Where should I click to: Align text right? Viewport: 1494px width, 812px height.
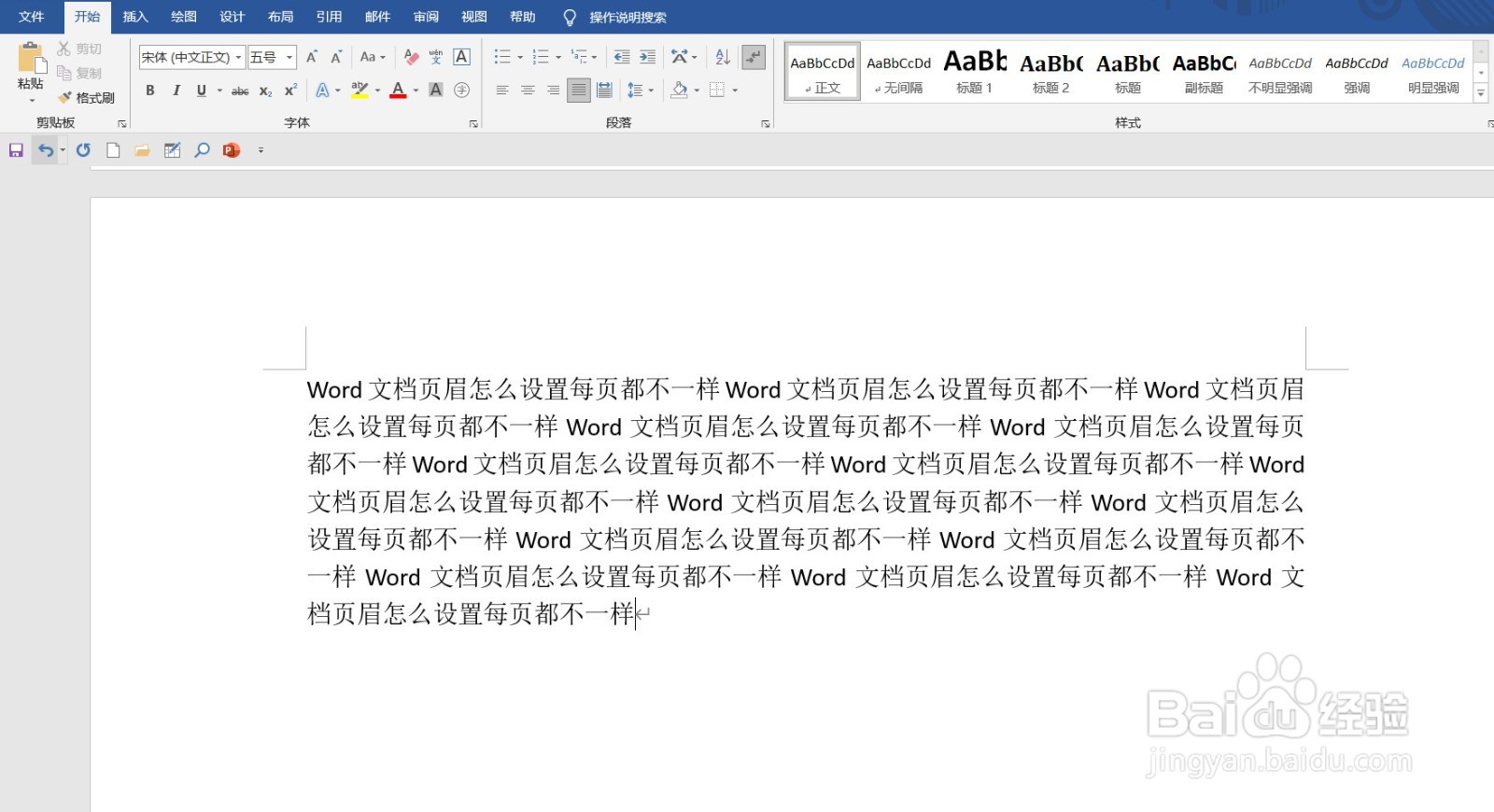click(x=554, y=91)
